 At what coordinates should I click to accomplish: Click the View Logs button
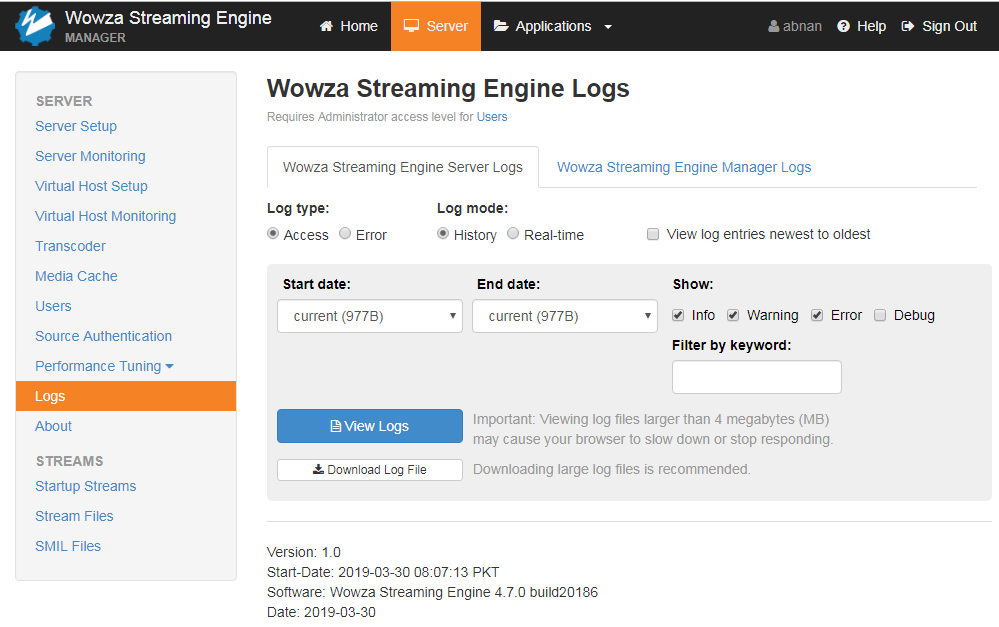[x=370, y=426]
